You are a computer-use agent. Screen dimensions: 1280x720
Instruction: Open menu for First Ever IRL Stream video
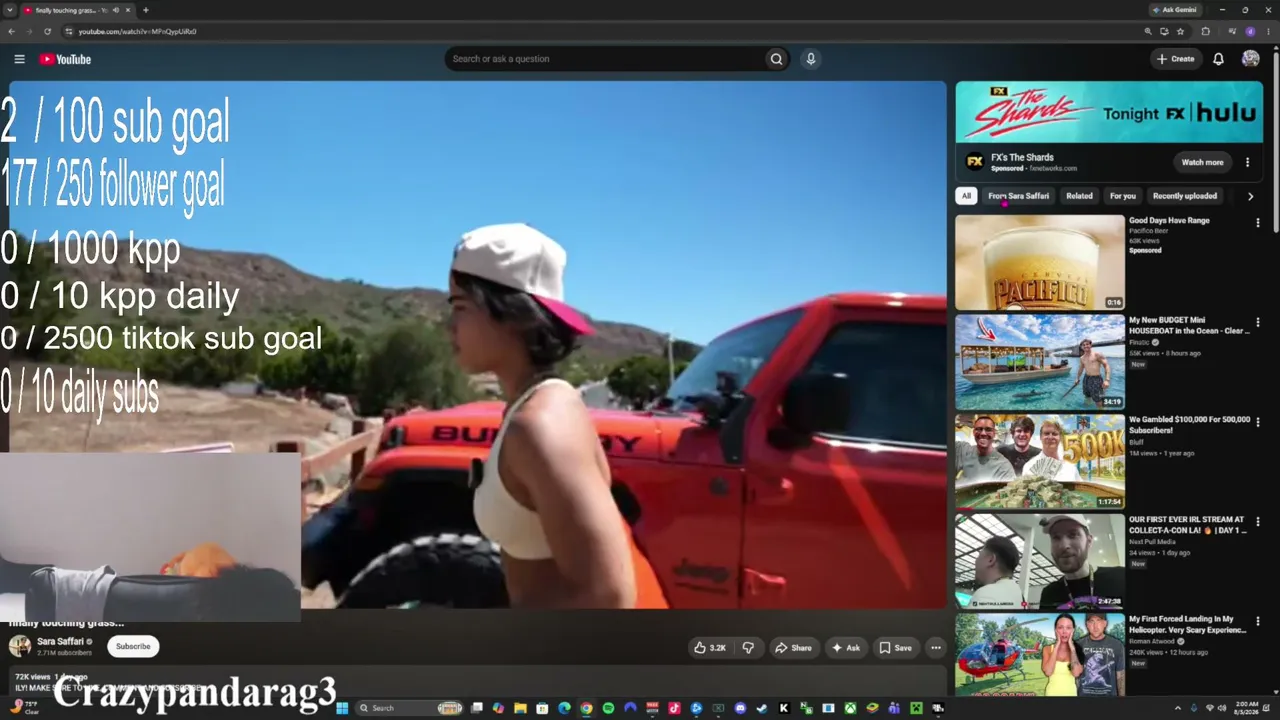1258,522
